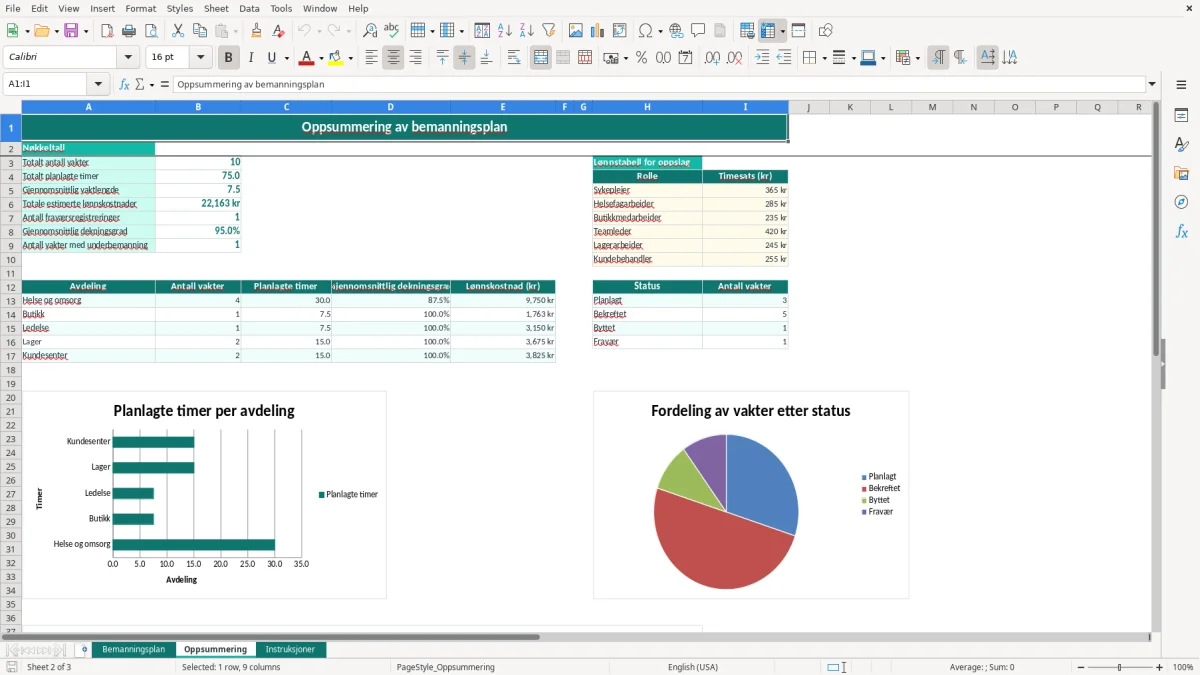Insert a hyperlink
The width and height of the screenshot is (1200, 675).
click(677, 31)
